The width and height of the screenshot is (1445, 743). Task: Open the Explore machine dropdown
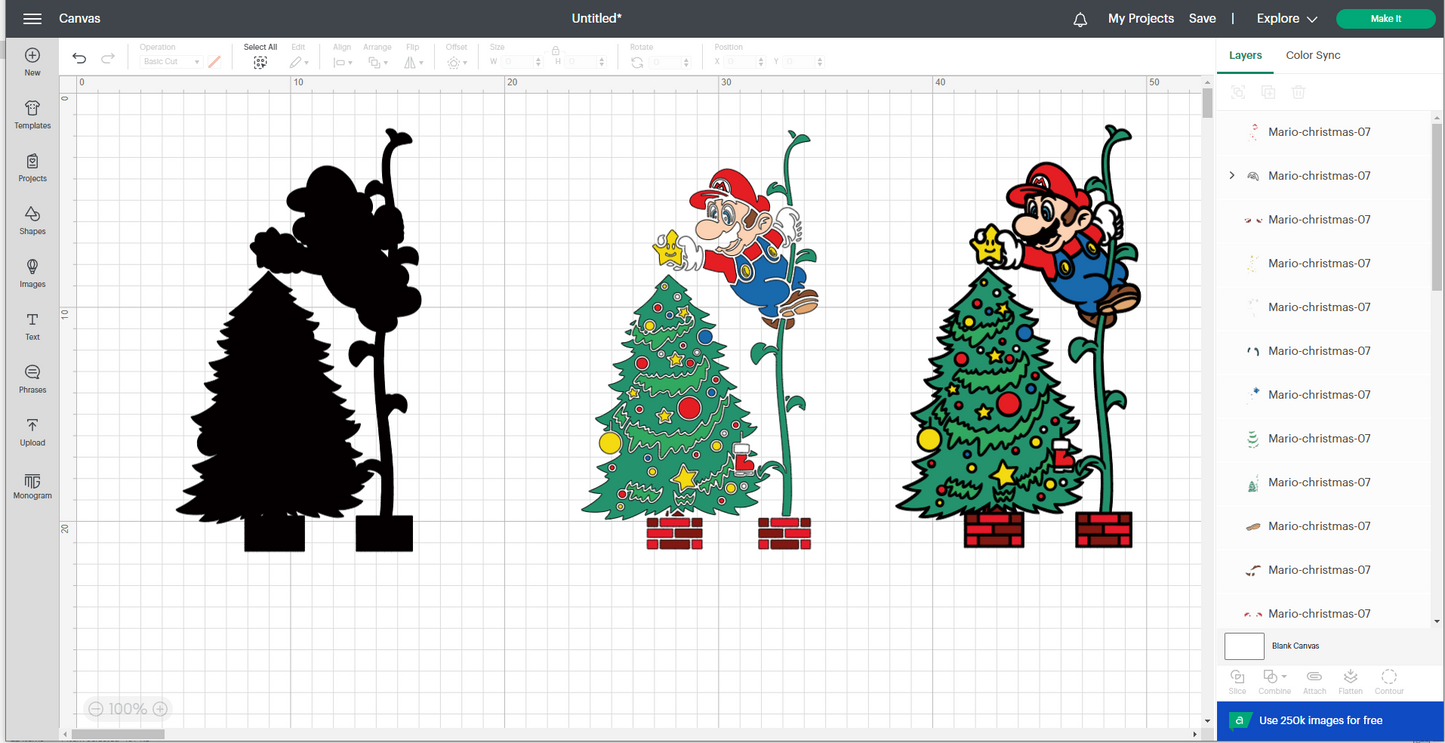click(1287, 19)
